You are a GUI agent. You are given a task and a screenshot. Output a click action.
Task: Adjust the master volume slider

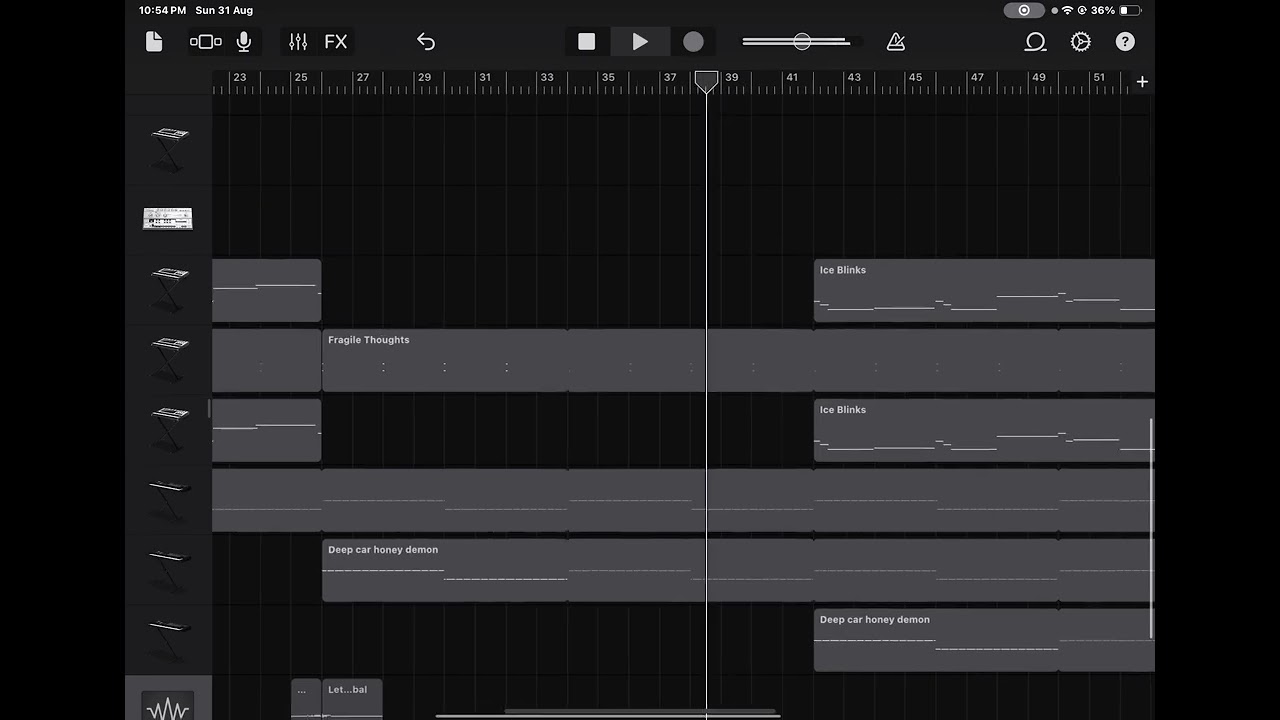click(x=802, y=41)
